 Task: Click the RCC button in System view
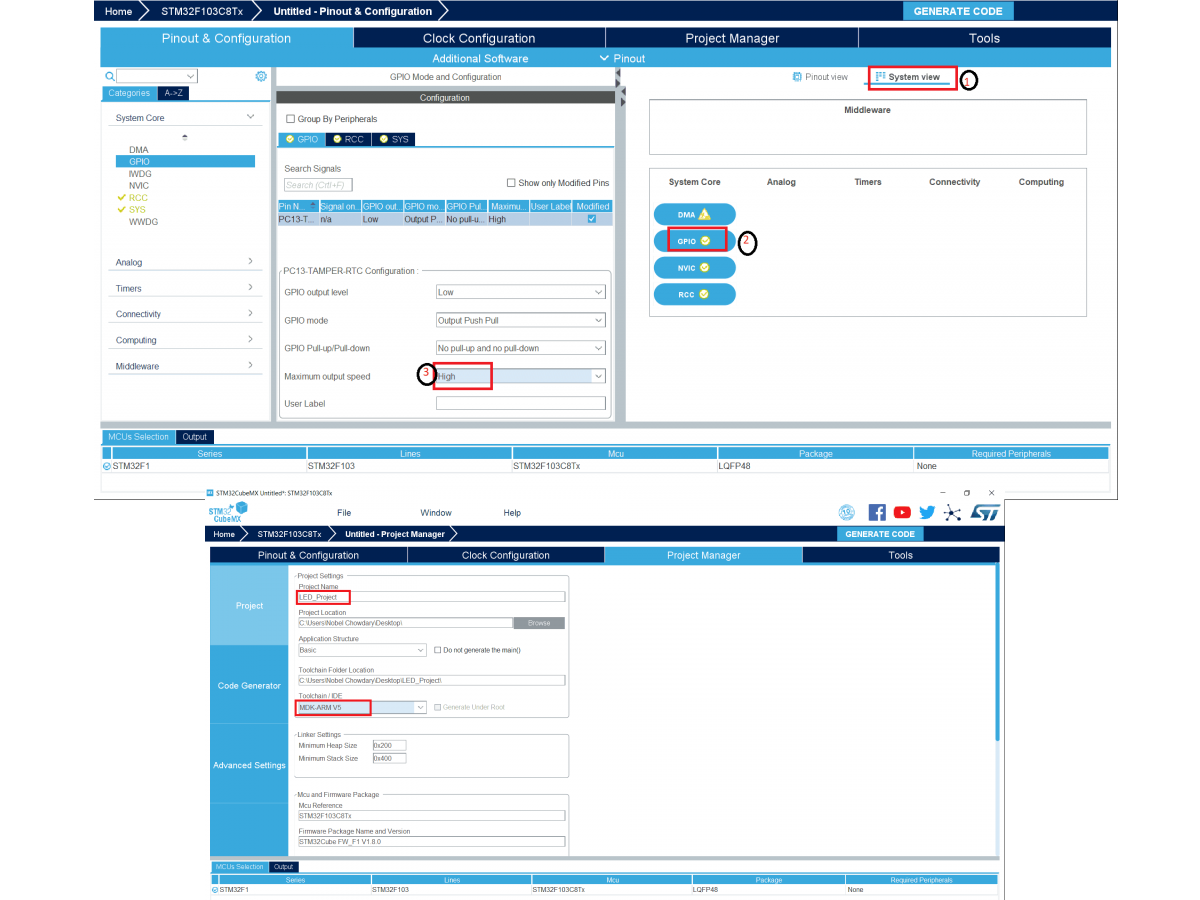[x=694, y=294]
